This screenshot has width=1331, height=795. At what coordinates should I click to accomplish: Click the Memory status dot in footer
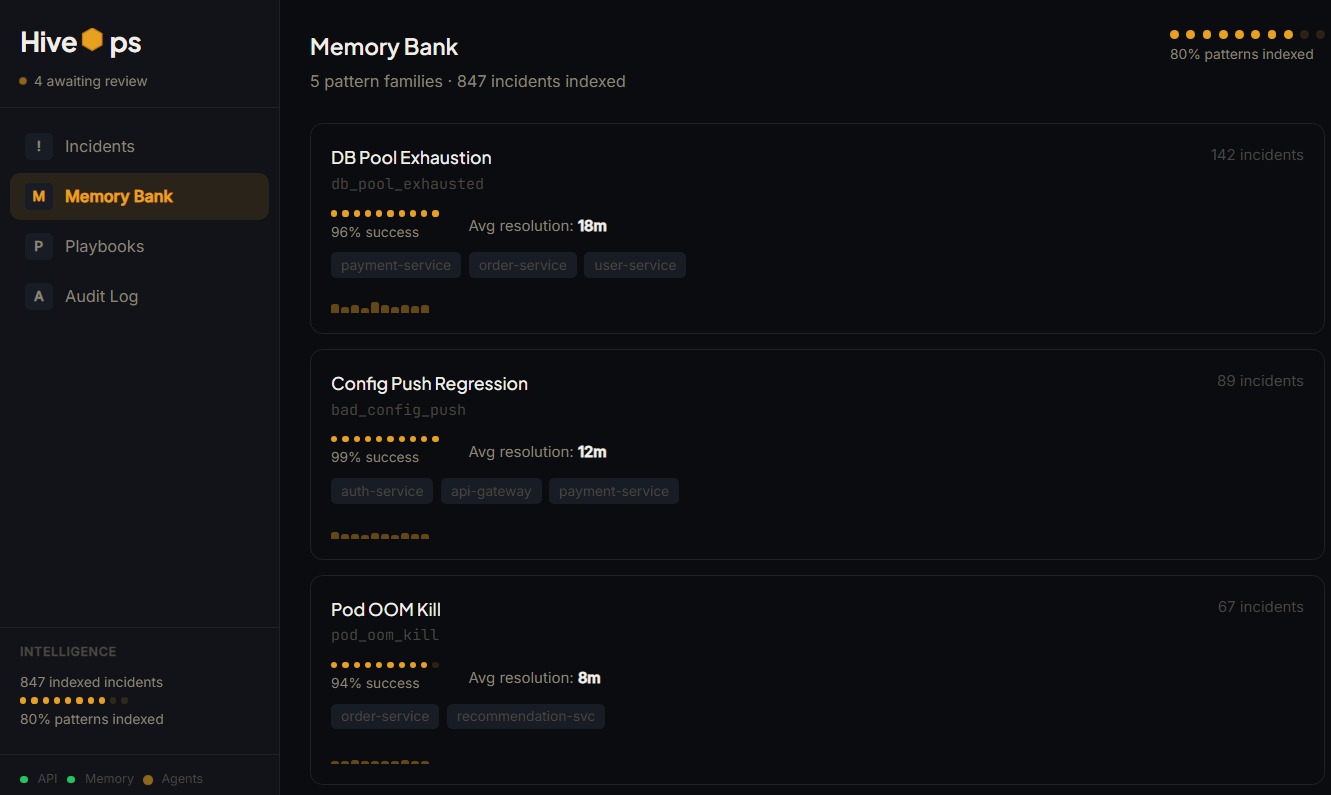71,779
